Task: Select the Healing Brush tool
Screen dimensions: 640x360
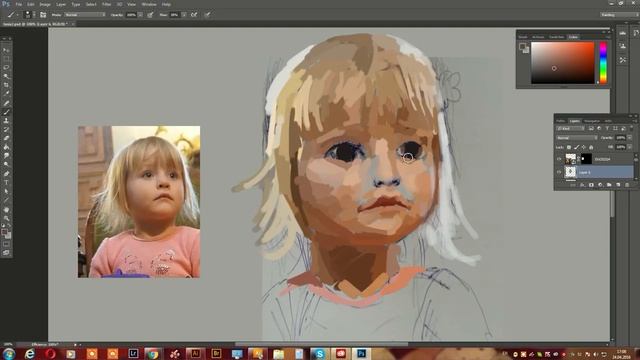Action: point(6,103)
